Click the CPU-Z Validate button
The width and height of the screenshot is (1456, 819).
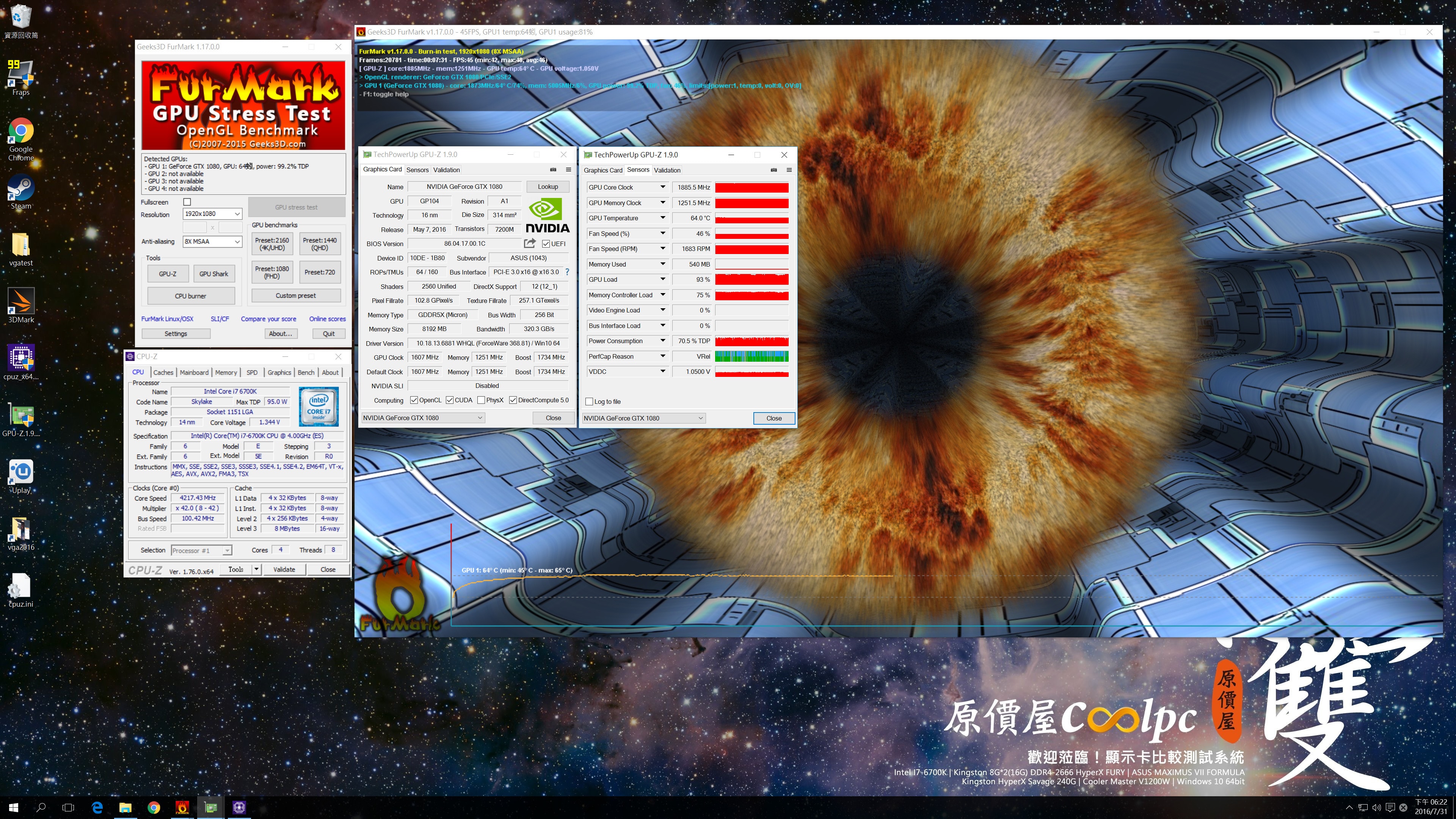[284, 569]
